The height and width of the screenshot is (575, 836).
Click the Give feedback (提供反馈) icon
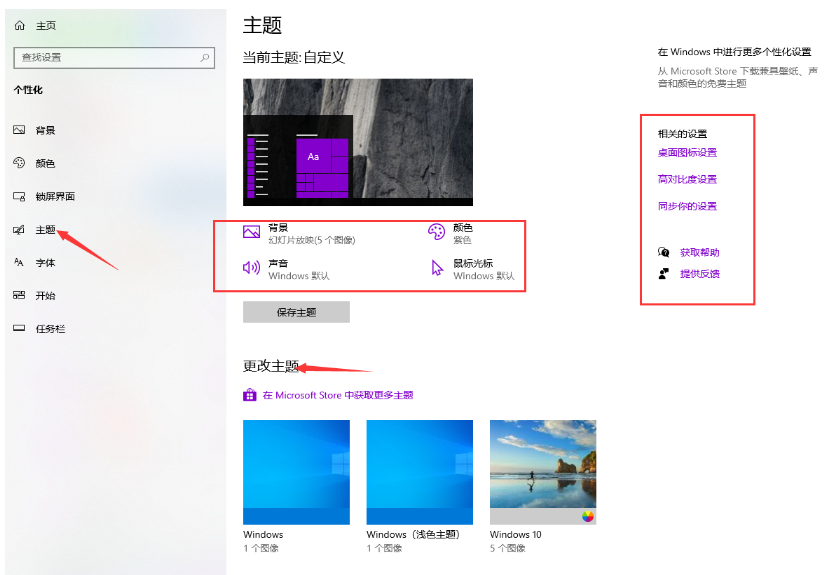coord(663,273)
